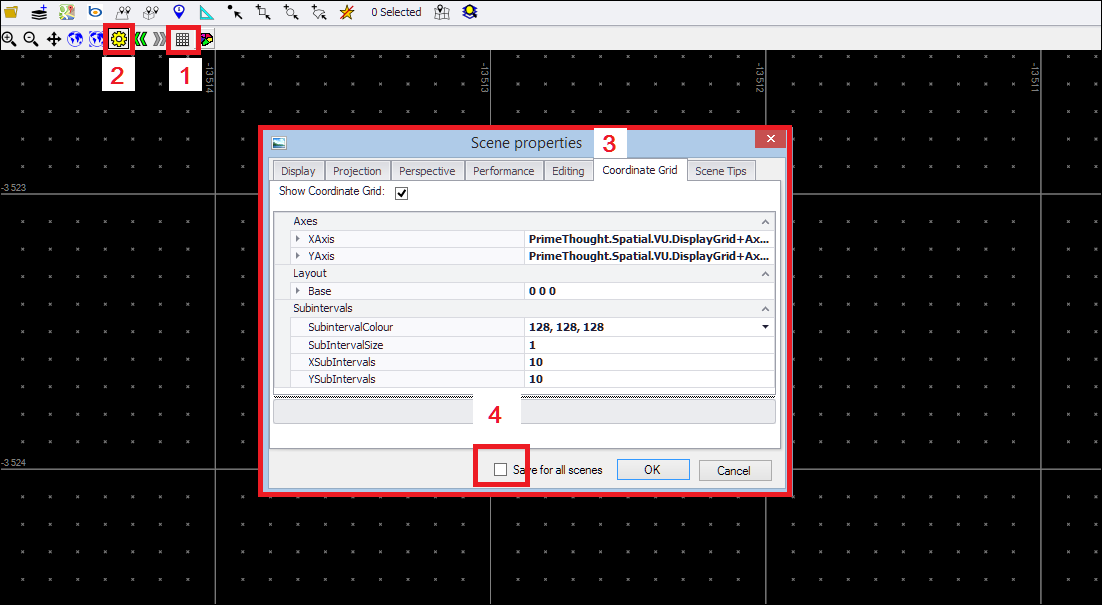Expand the Base layout property
Viewport: 1102px width, 605px height.
pos(298,291)
